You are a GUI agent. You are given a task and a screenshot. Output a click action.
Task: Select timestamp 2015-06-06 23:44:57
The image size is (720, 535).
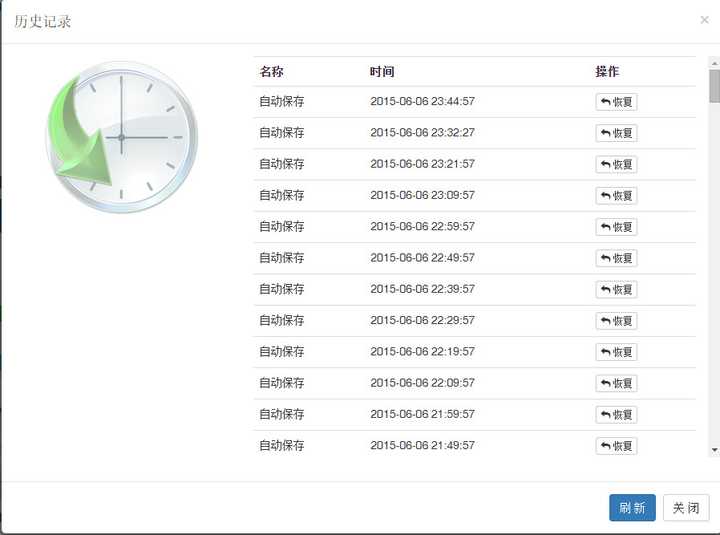422,101
